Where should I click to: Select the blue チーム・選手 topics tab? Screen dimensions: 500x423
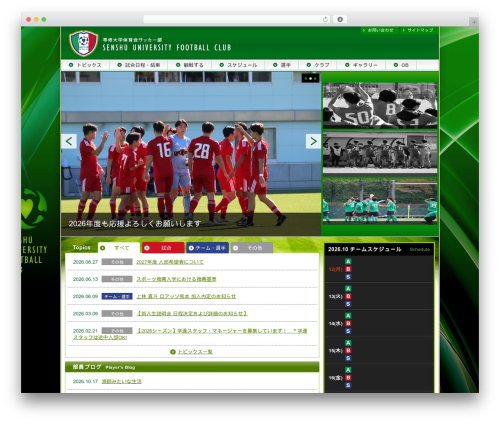tap(207, 248)
